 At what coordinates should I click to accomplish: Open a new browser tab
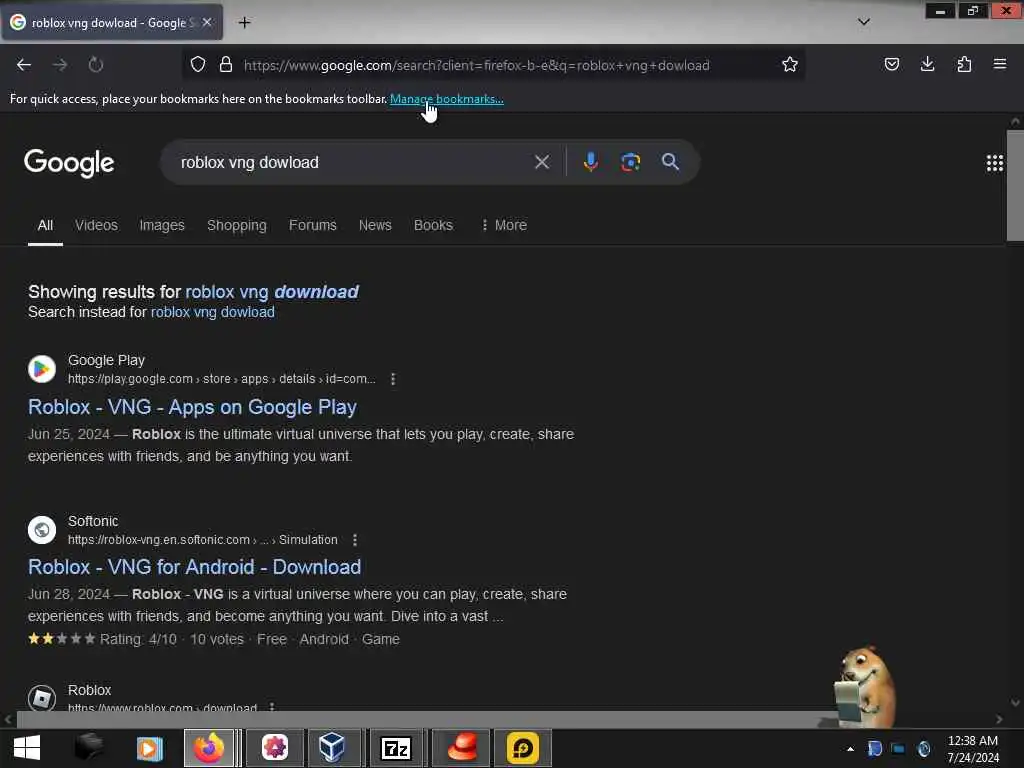(244, 22)
